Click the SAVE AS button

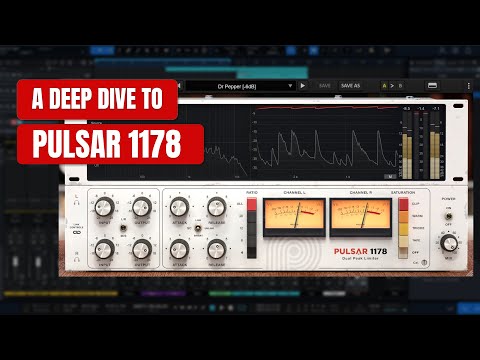pyautogui.click(x=350, y=86)
